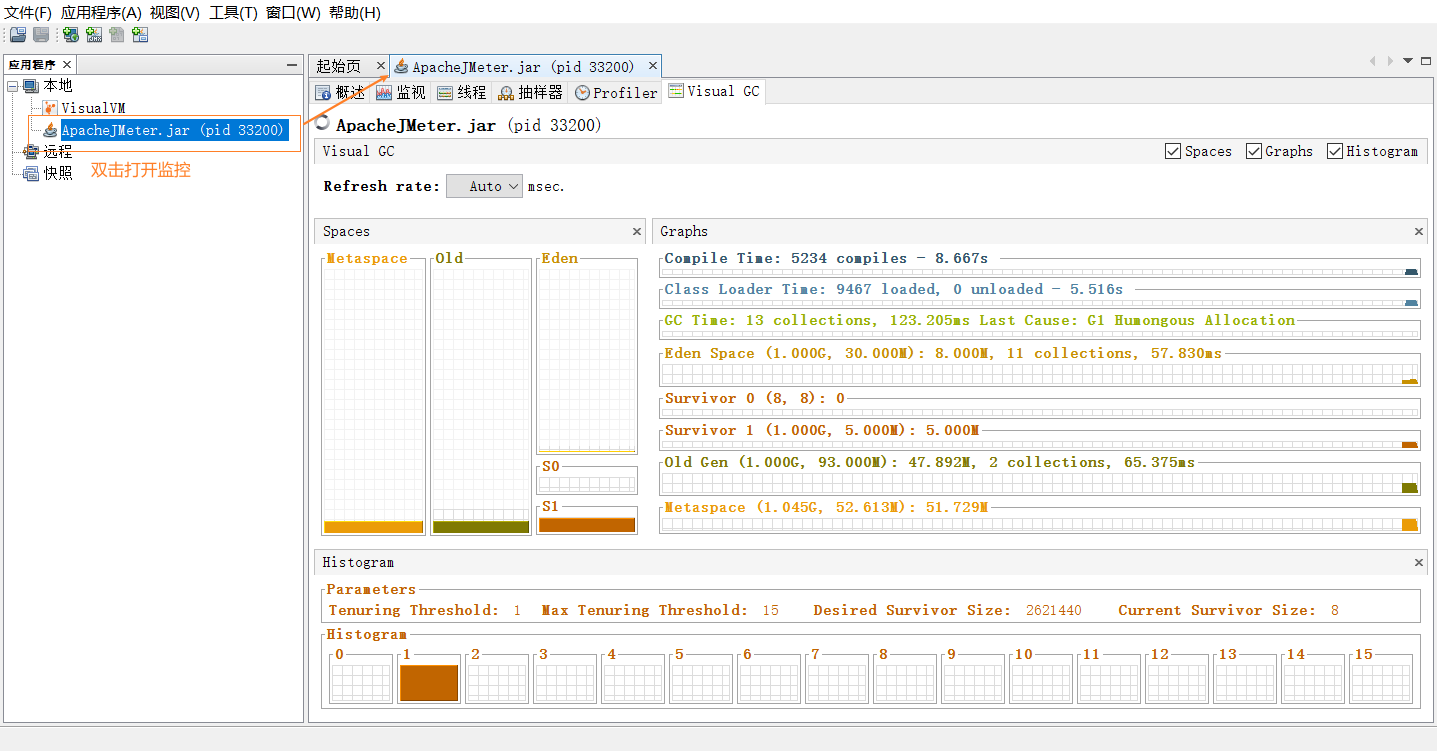This screenshot has width=1437, height=751.
Task: Open the 应用程序(A) menu
Action: point(101,12)
